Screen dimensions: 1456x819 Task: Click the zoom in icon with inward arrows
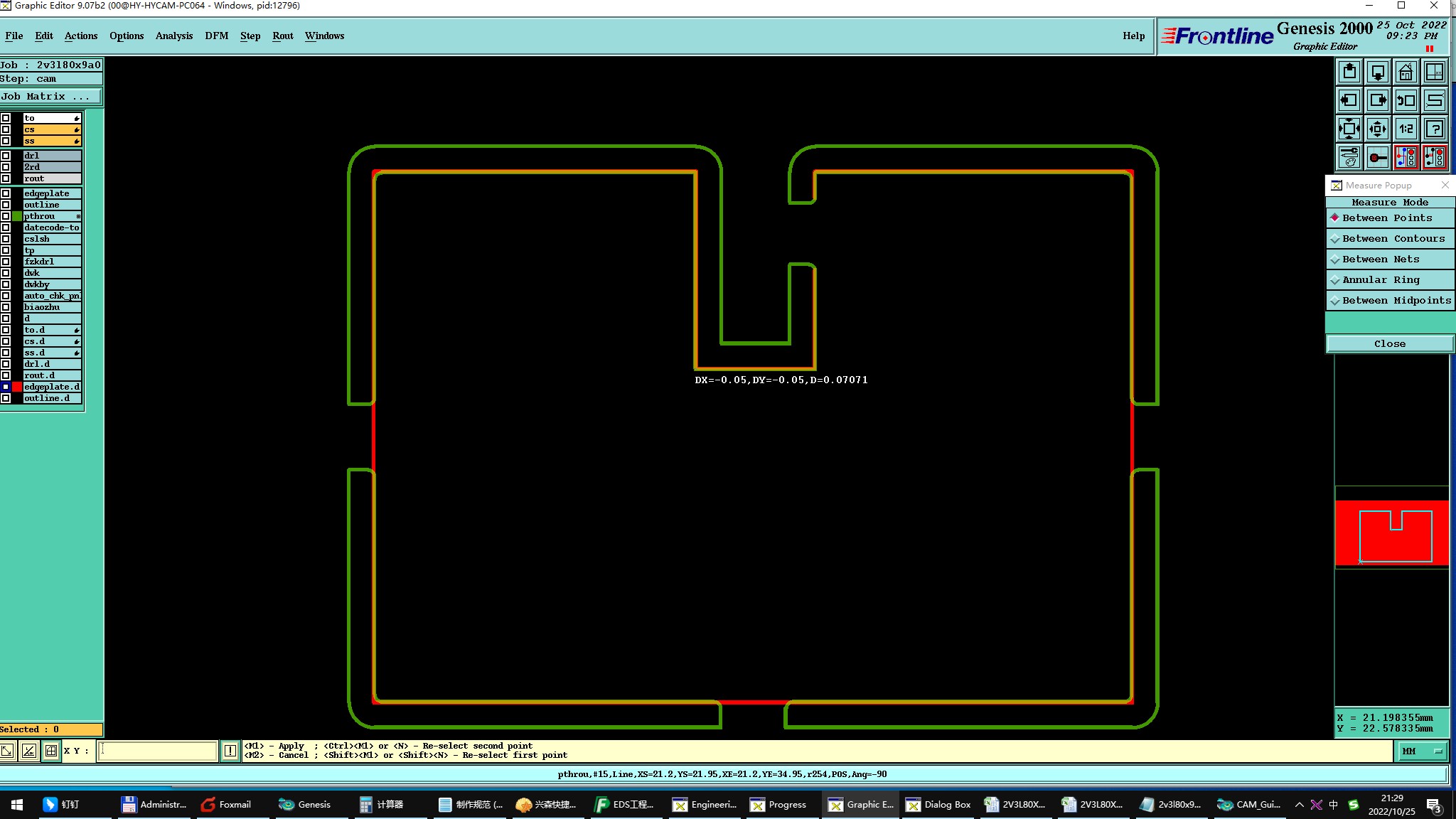[x=1349, y=129]
